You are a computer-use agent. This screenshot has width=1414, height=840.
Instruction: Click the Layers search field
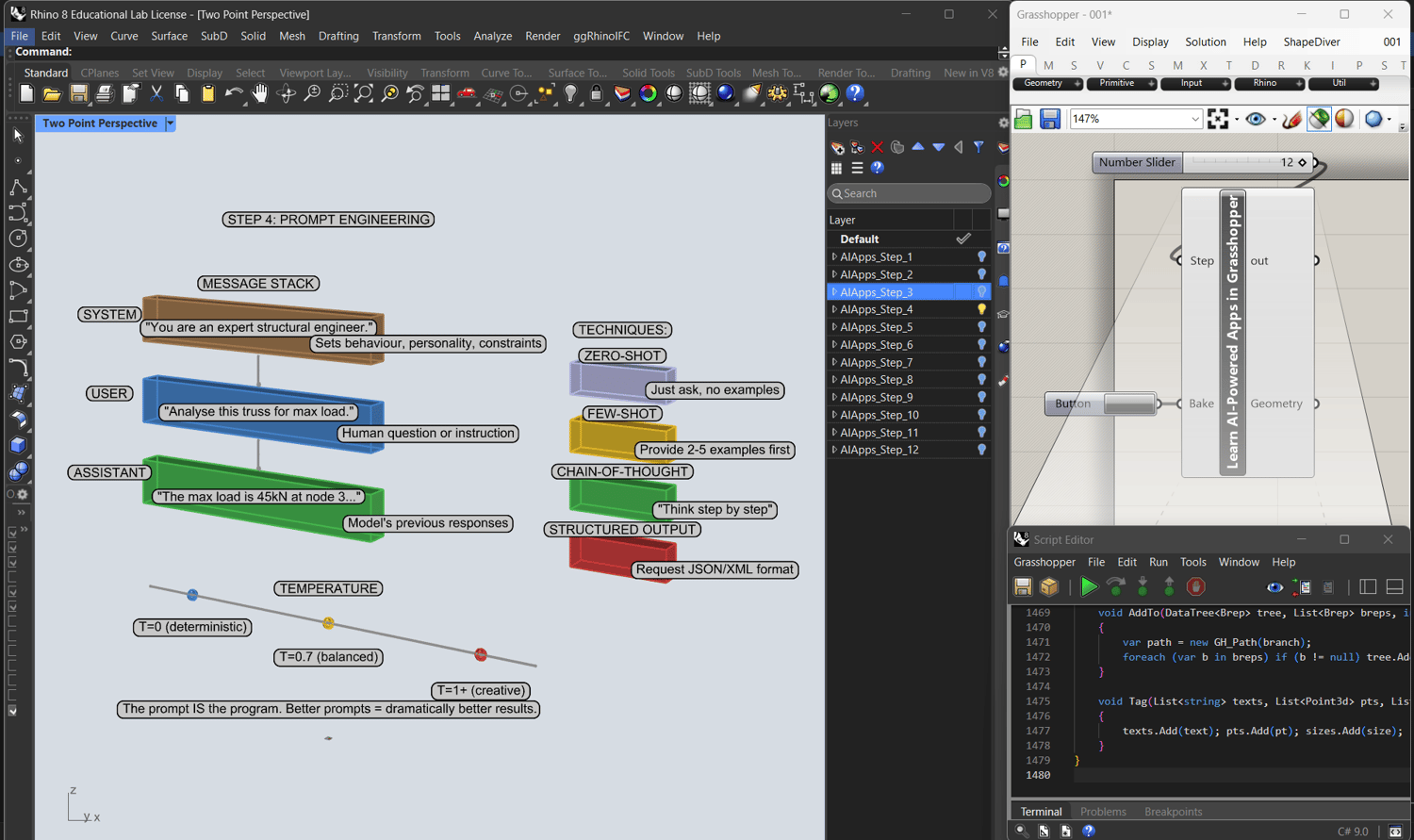[910, 193]
